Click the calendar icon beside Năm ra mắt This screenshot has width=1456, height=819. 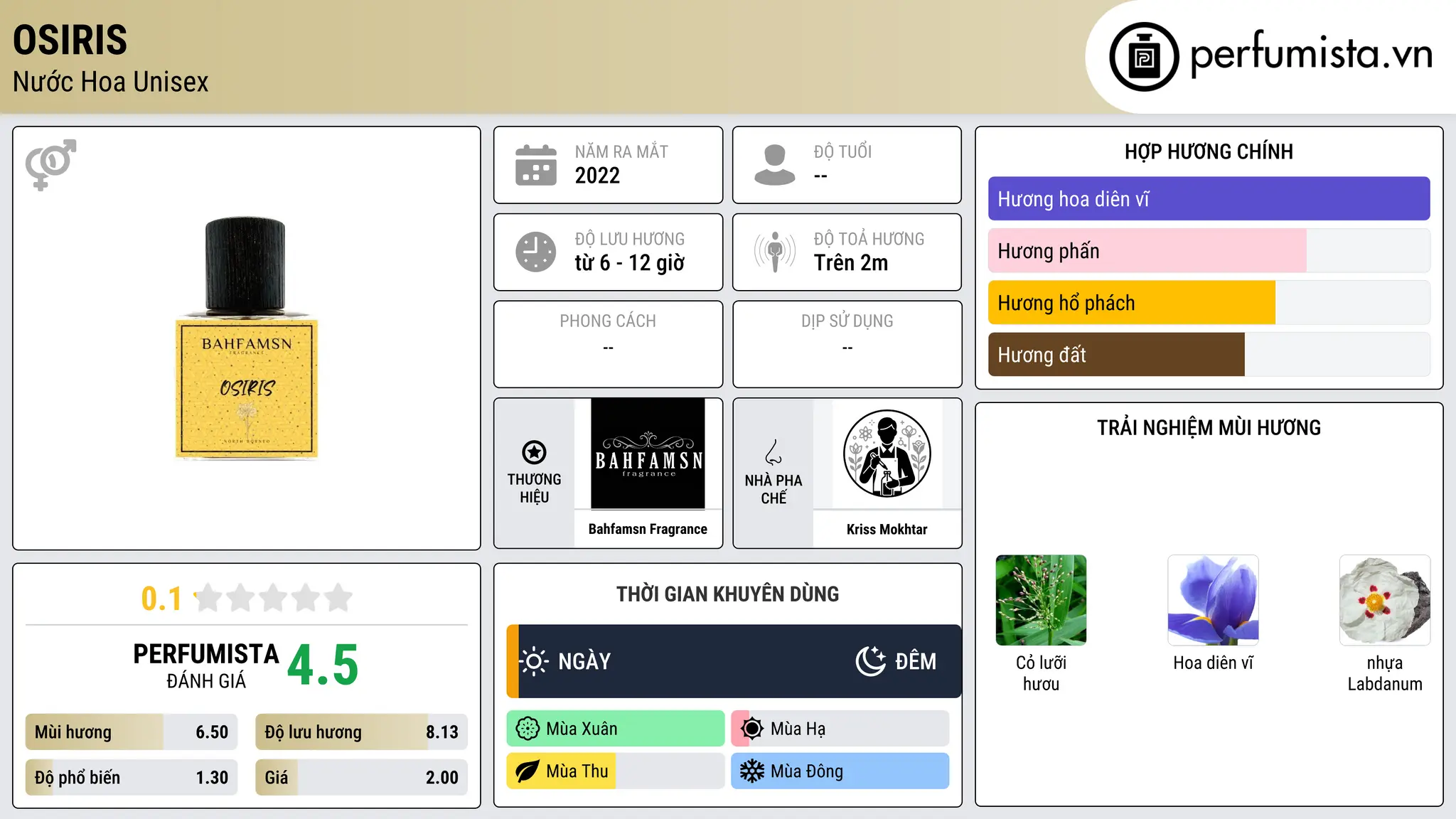click(536, 165)
